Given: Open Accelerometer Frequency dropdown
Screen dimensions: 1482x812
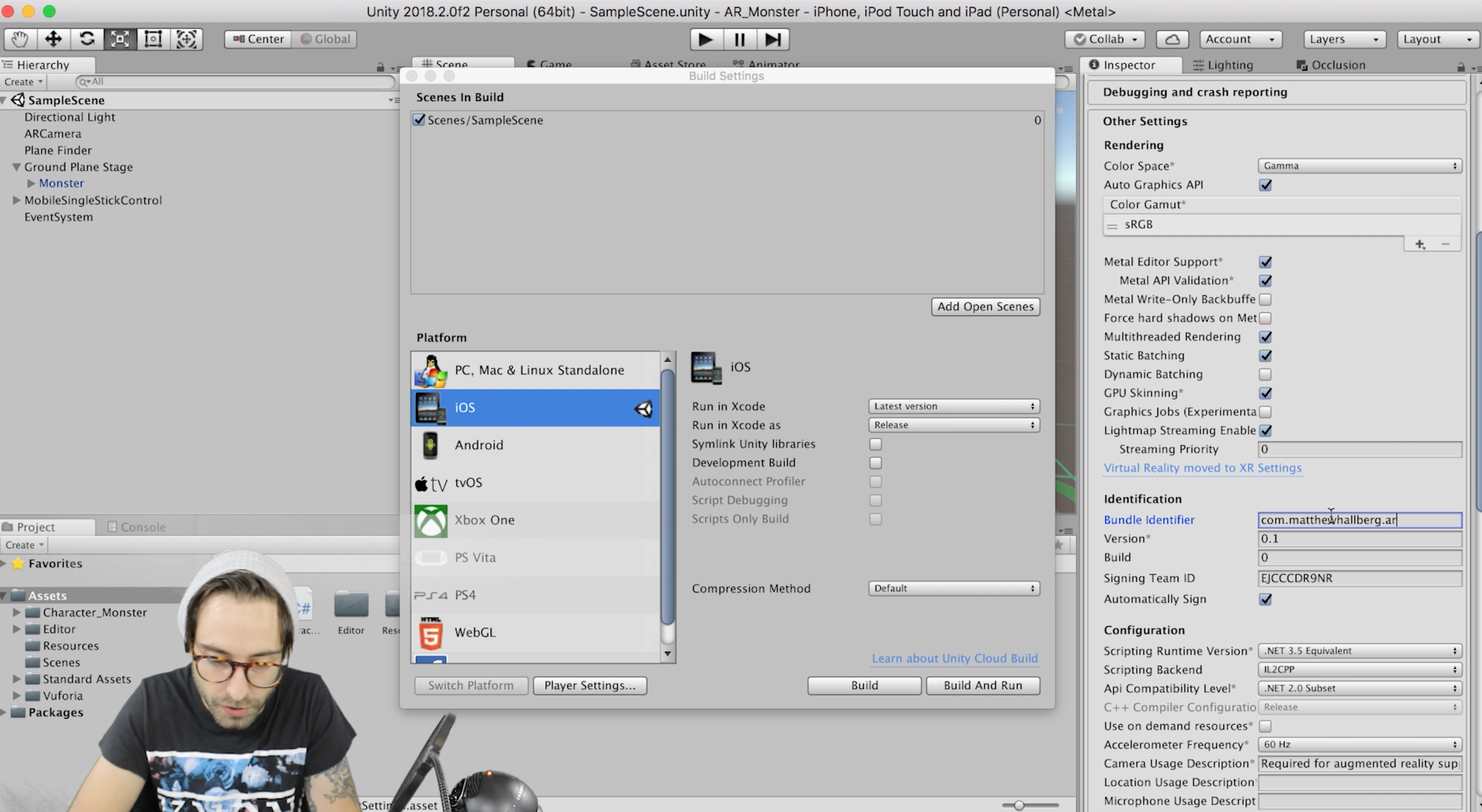Looking at the screenshot, I should [x=1360, y=745].
